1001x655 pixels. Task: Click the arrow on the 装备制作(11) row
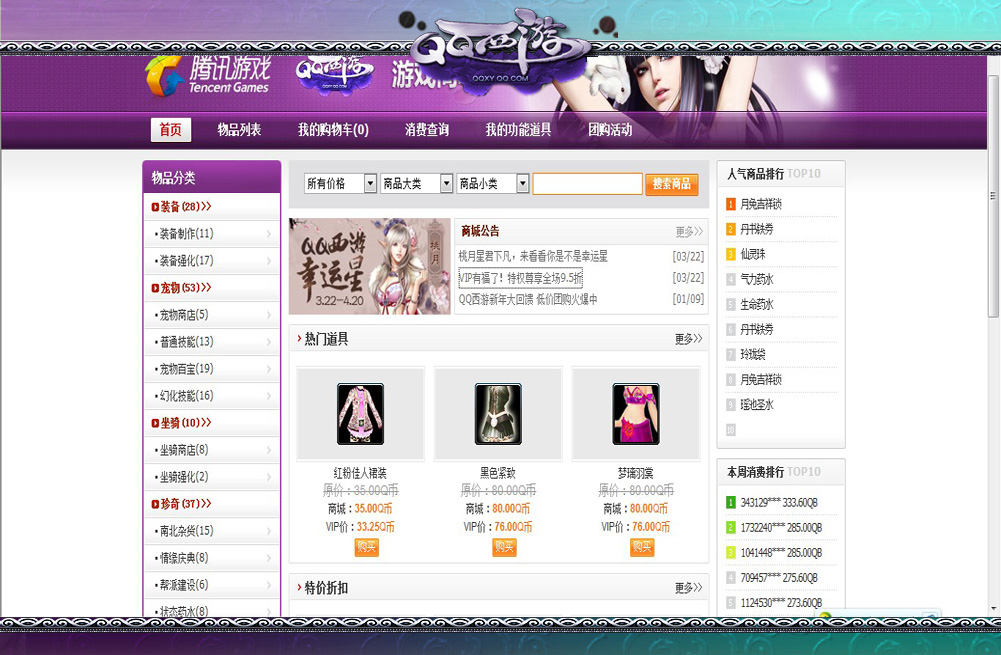[269, 234]
